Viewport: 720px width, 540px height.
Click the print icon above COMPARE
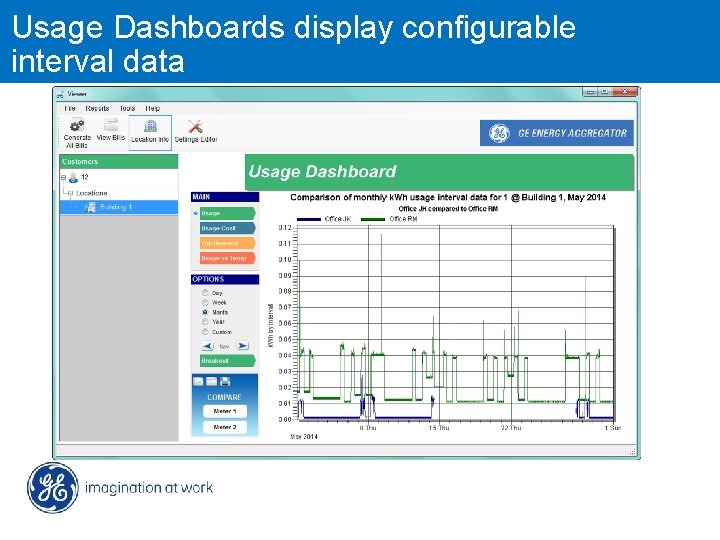(225, 381)
